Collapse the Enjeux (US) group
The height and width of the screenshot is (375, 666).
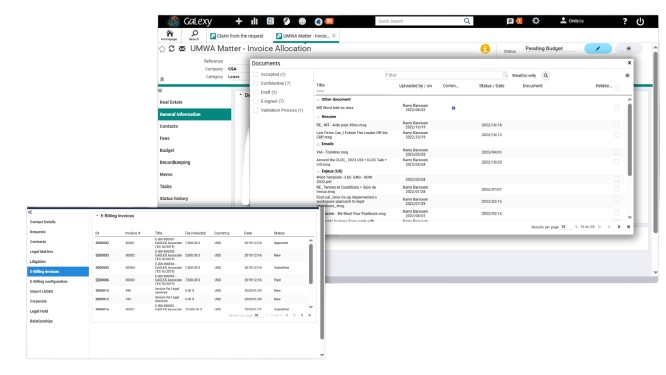tap(318, 171)
